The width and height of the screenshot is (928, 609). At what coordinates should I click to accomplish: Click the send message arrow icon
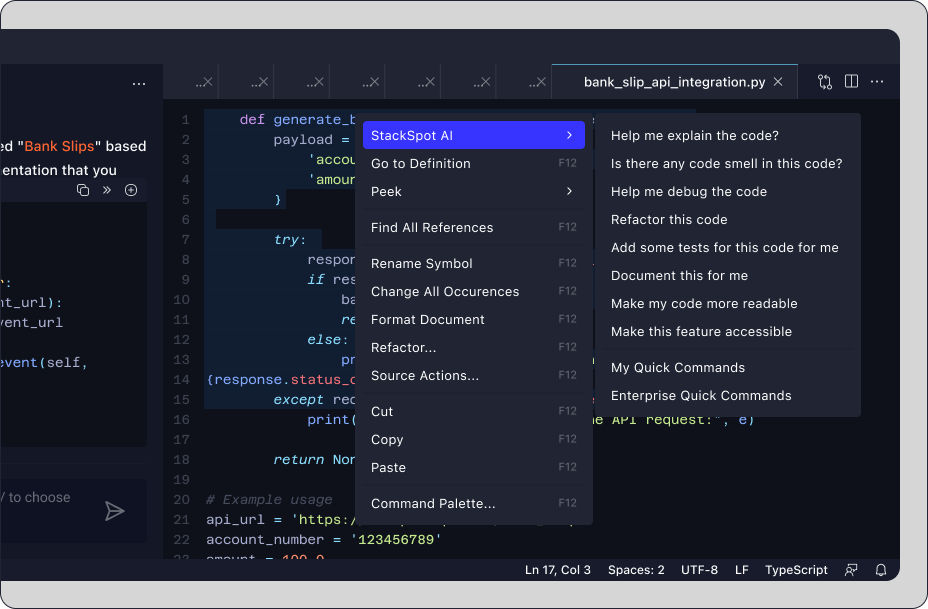click(x=115, y=511)
